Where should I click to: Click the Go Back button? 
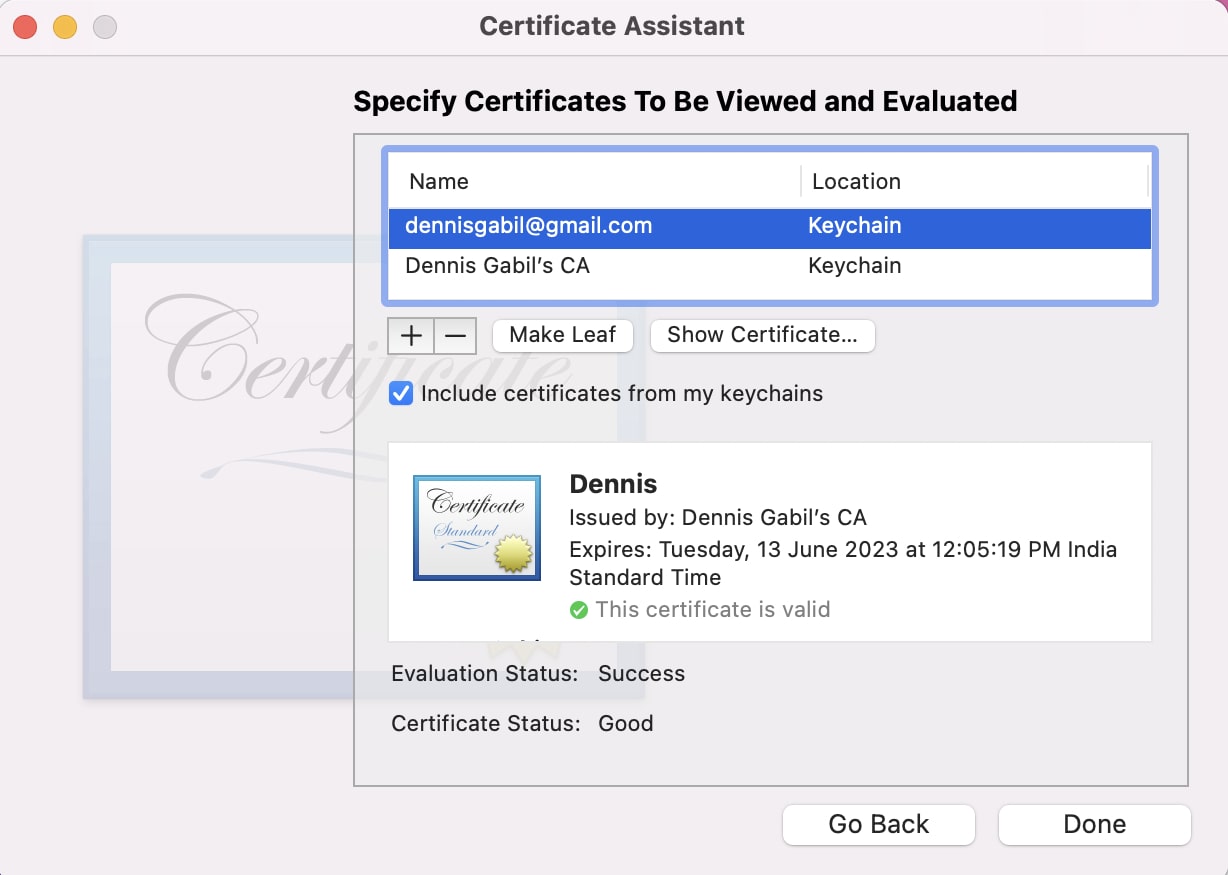(x=878, y=825)
